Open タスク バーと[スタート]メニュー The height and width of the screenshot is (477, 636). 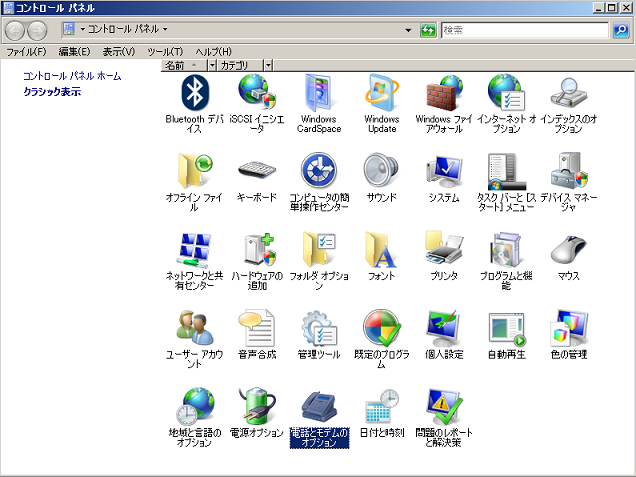coord(506,172)
